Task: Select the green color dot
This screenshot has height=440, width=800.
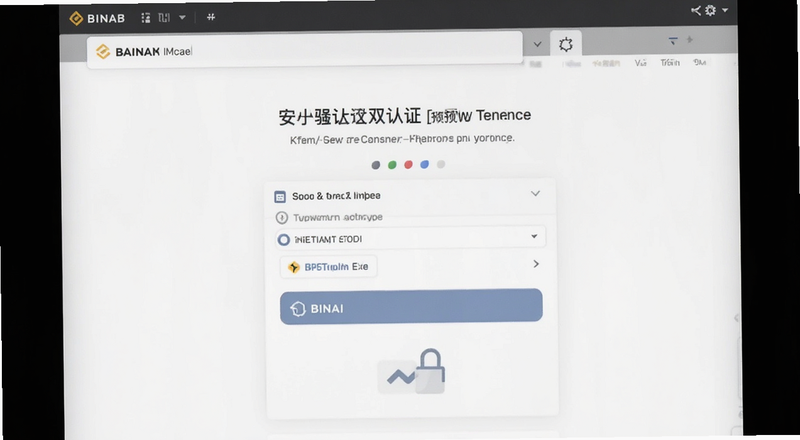Action: coord(392,165)
